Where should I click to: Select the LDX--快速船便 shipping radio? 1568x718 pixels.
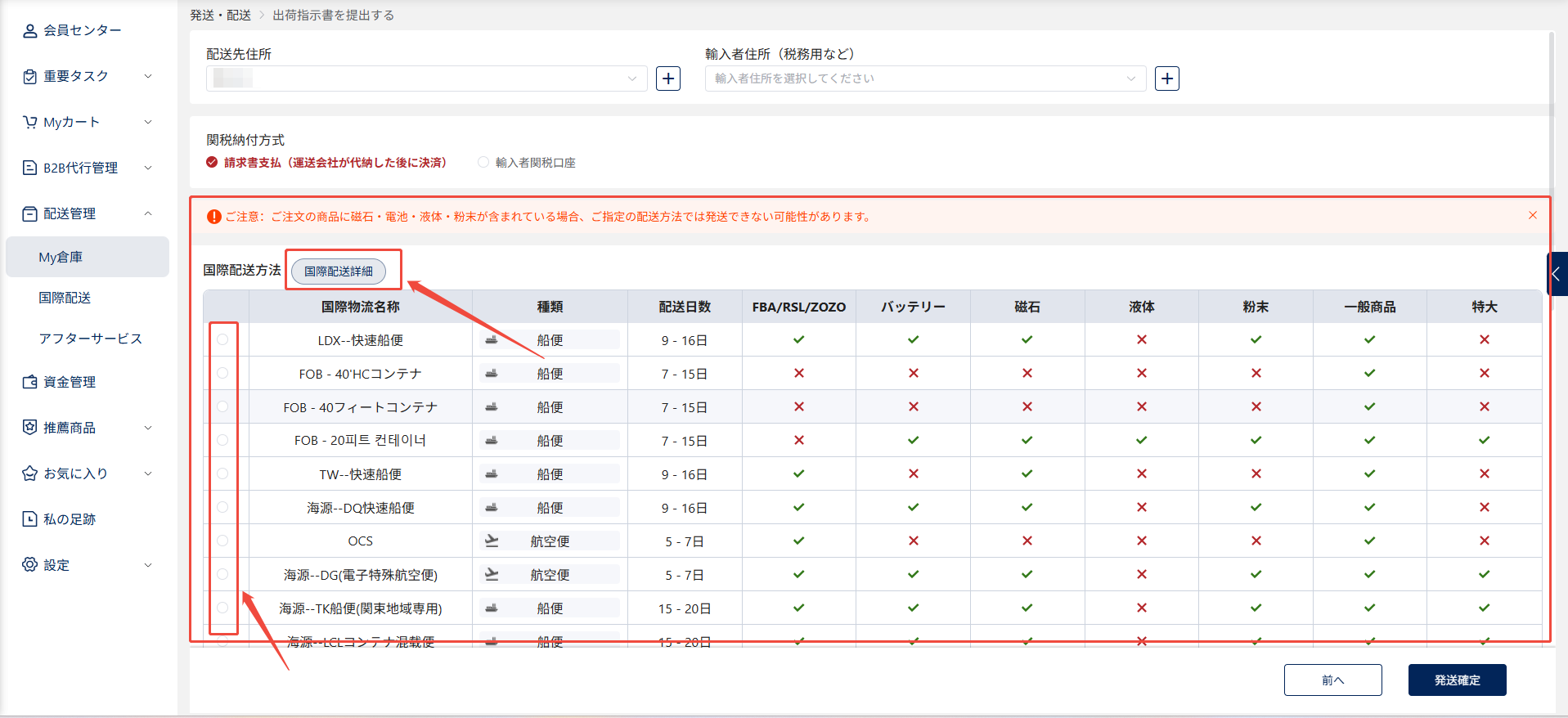(x=222, y=339)
